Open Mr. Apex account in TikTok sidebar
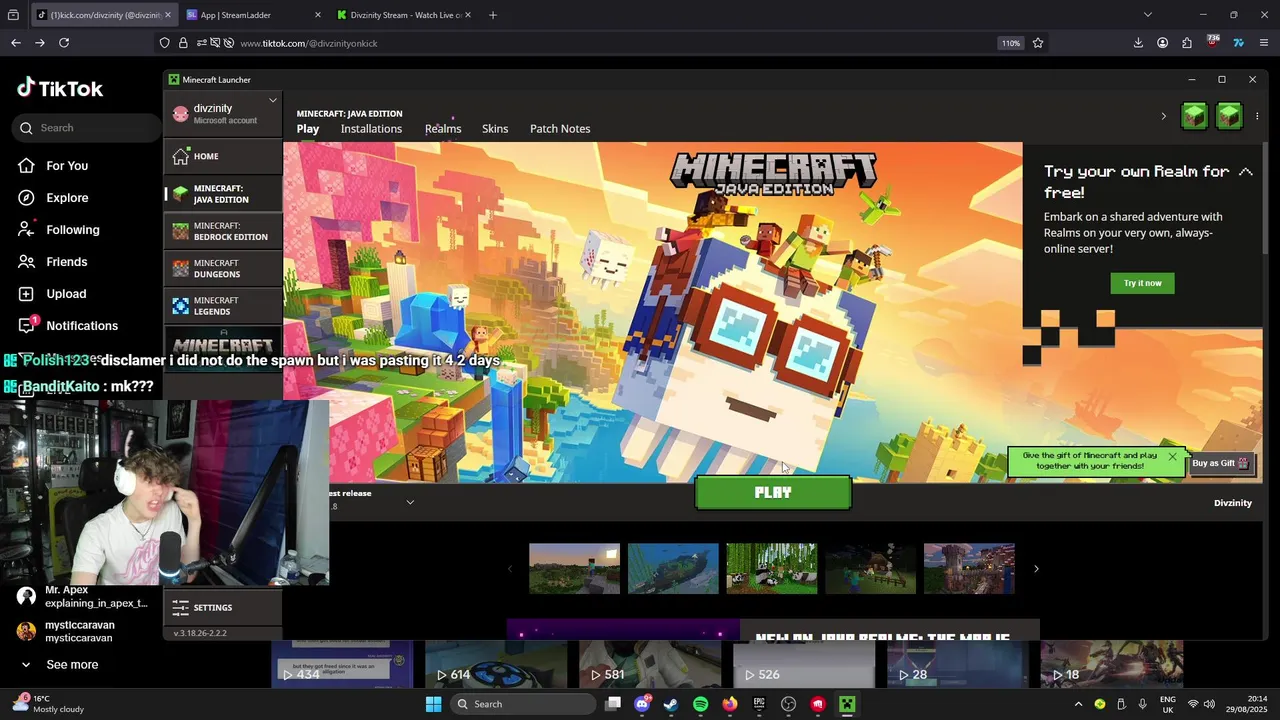The width and height of the screenshot is (1280, 720). click(84, 597)
